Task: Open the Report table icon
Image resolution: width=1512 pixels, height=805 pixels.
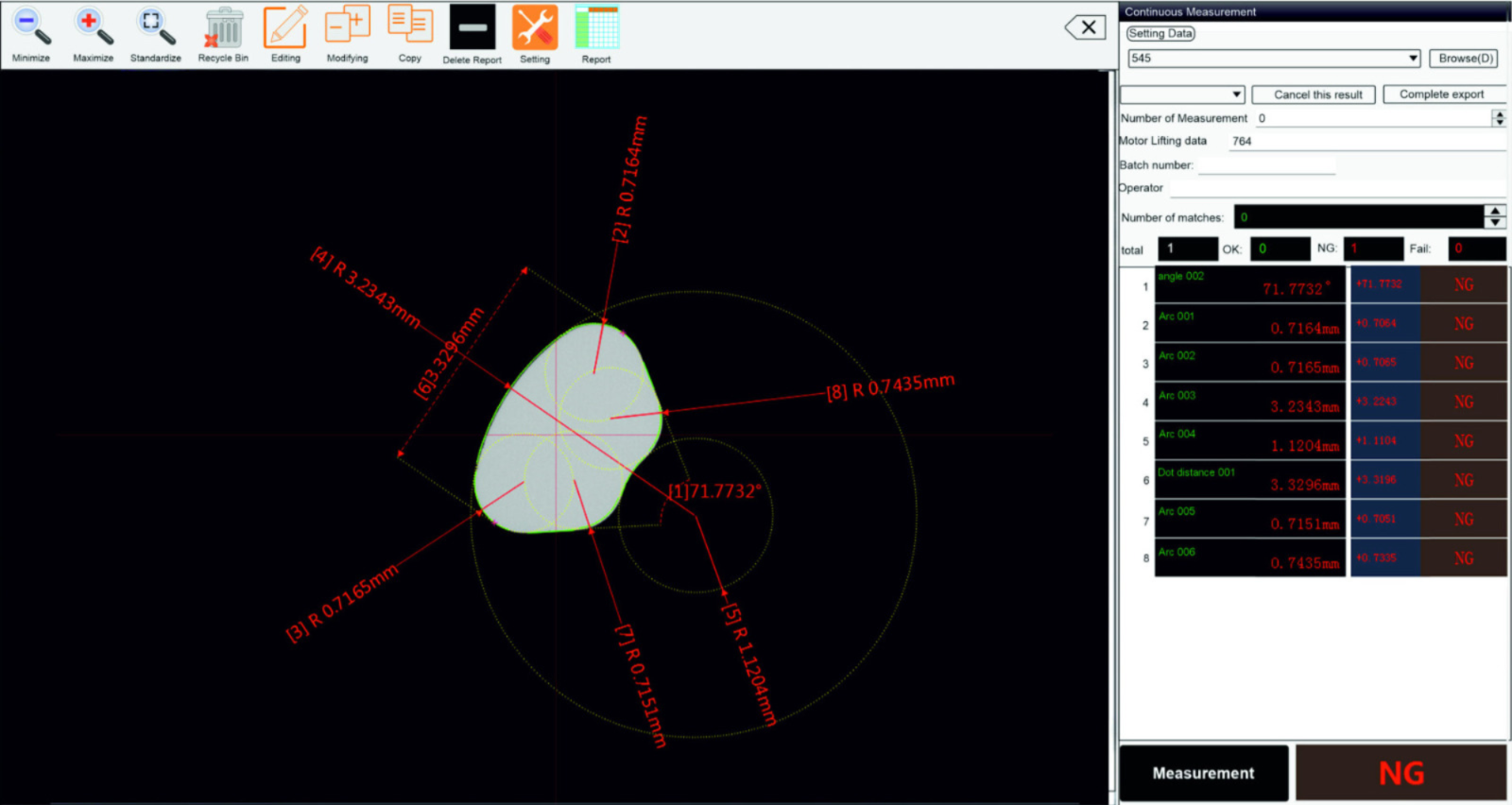Action: (x=596, y=28)
